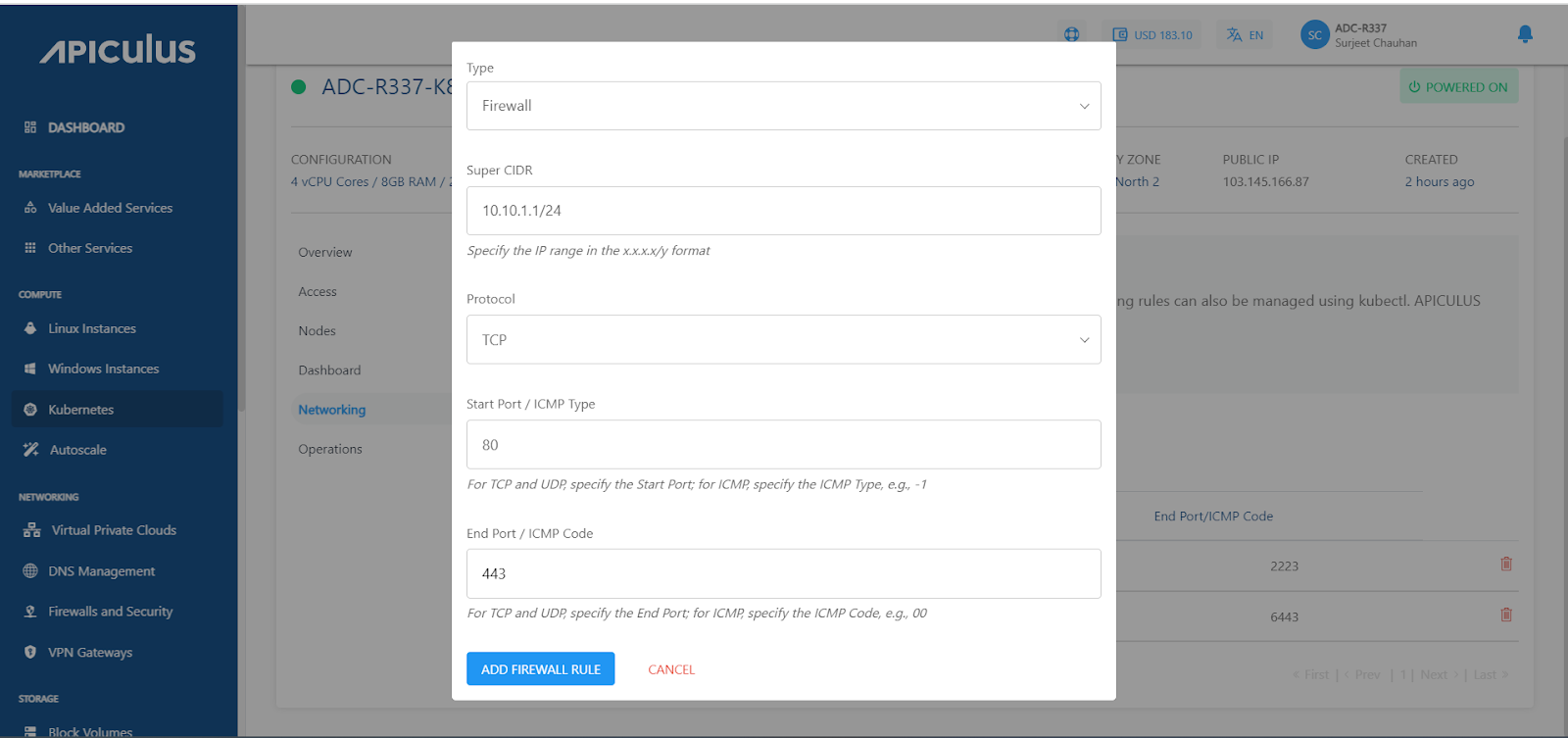
Task: Open Firewalls and Security page
Action: (110, 612)
